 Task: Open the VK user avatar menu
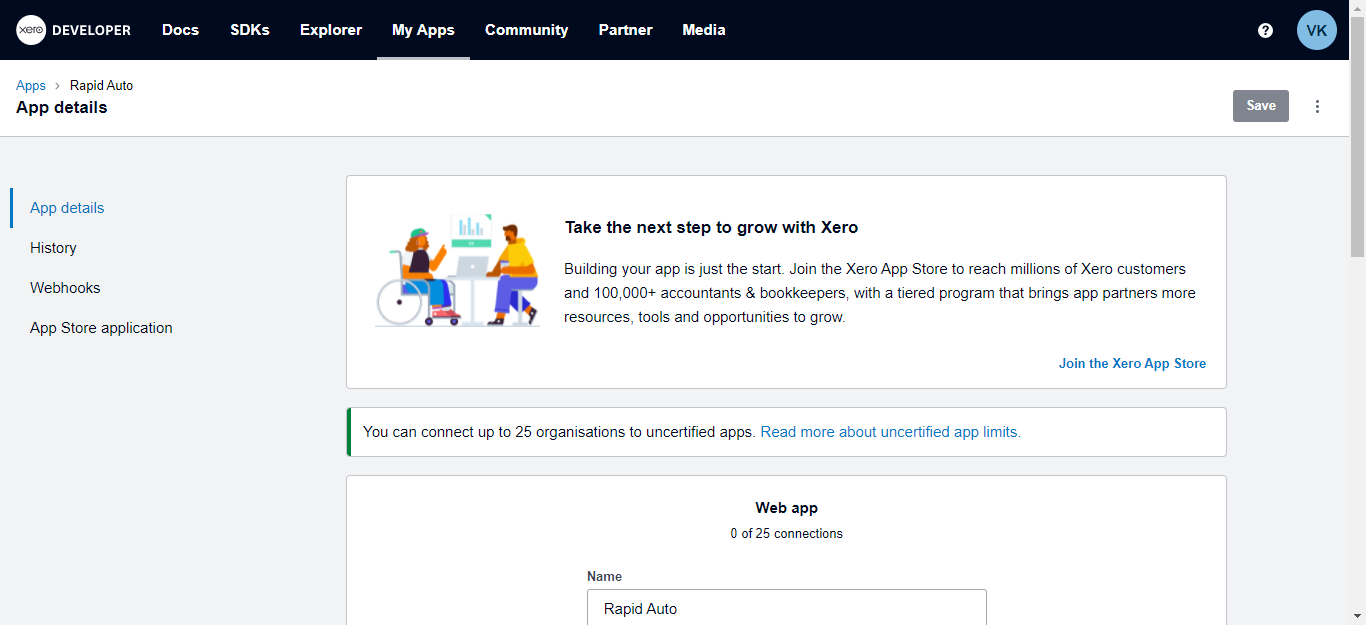tap(1316, 30)
